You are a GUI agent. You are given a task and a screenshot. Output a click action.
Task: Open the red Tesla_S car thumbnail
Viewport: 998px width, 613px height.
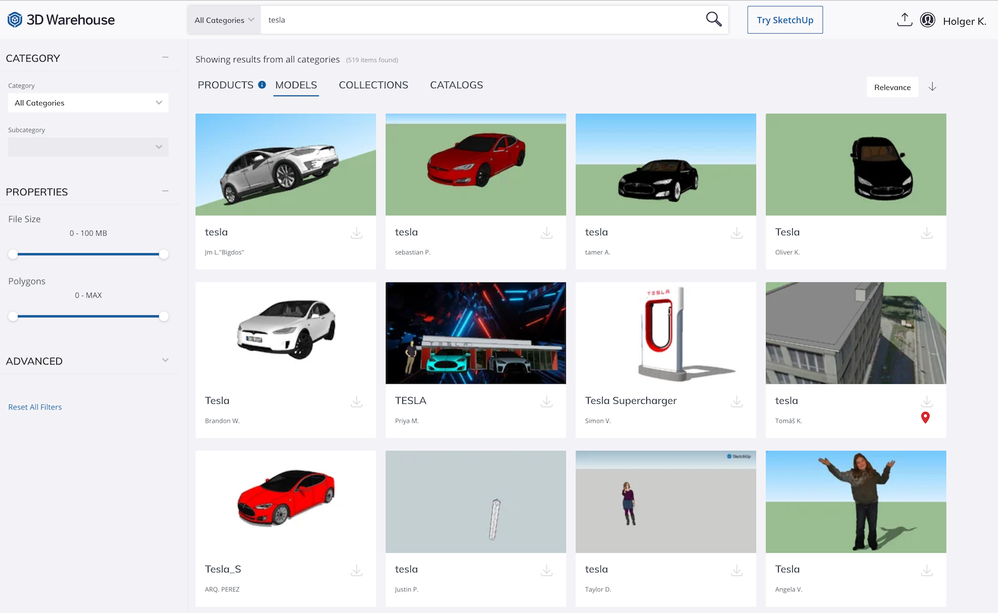pyautogui.click(x=286, y=502)
